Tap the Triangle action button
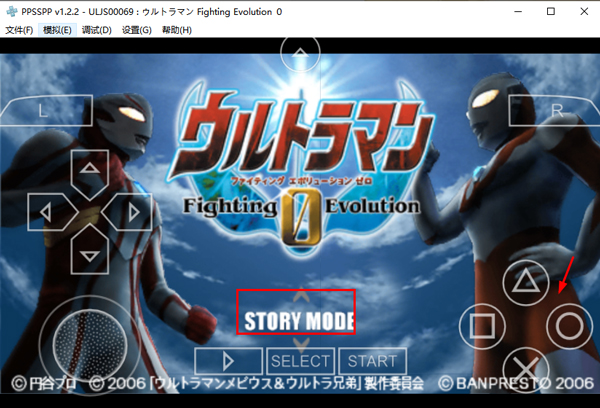This screenshot has height=408, width=600. point(526,282)
